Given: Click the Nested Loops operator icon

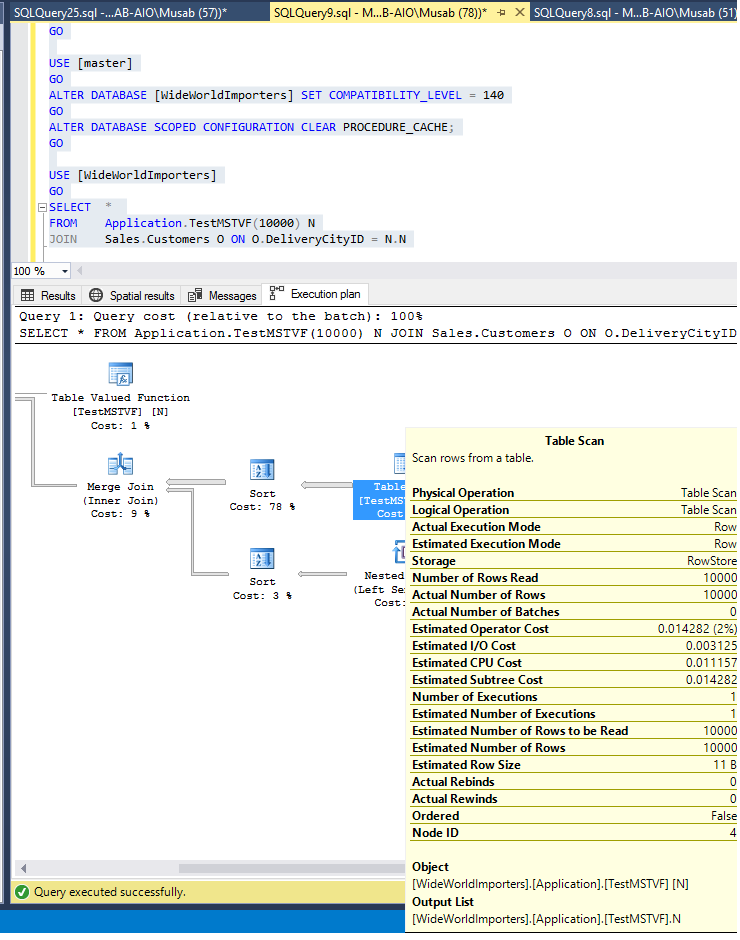Looking at the screenshot, I should 399,551.
